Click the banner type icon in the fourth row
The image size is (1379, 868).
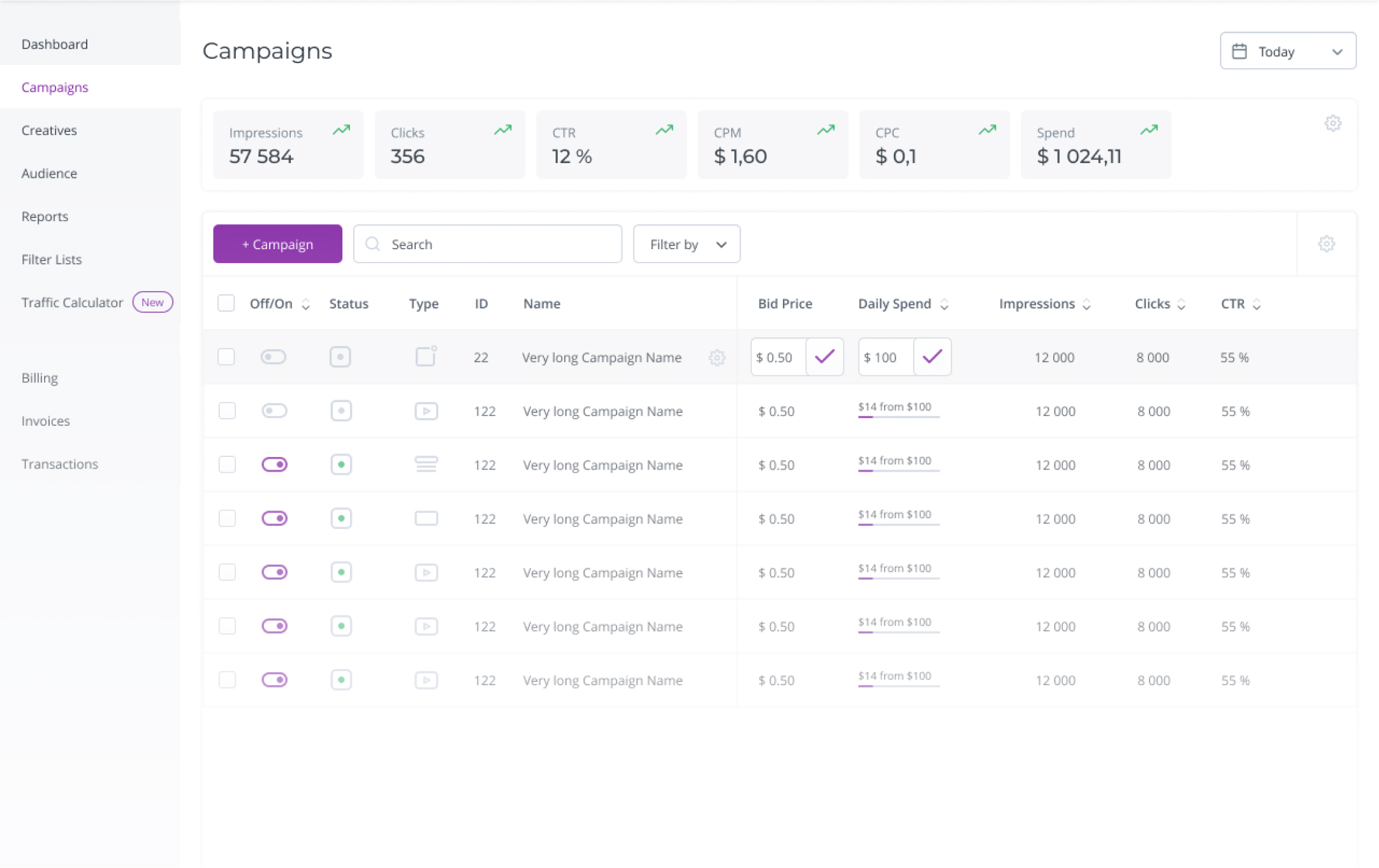(x=426, y=518)
